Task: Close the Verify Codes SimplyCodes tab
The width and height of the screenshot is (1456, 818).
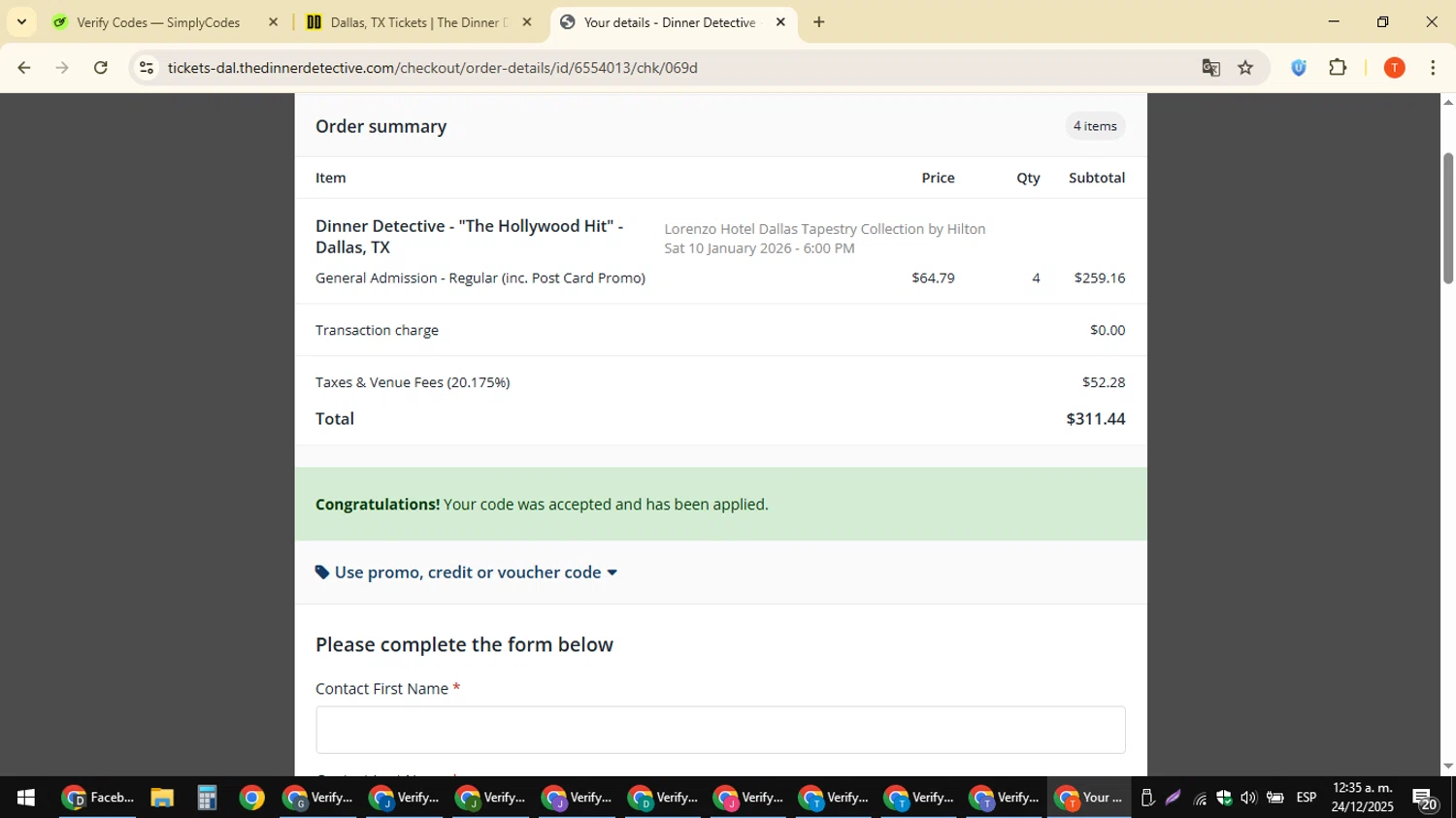Action: tap(273, 22)
